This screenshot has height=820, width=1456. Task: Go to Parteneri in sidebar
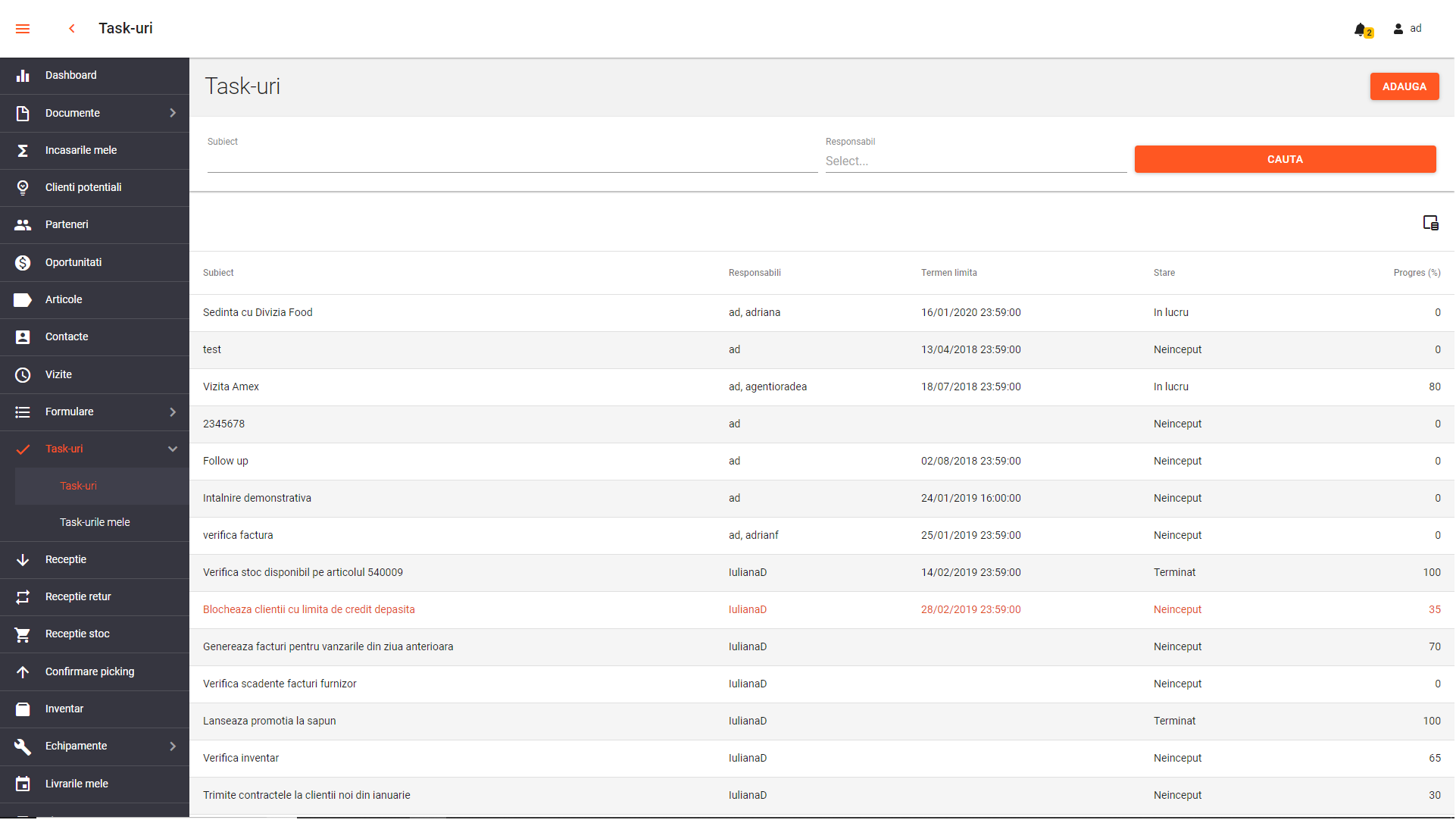[67, 225]
